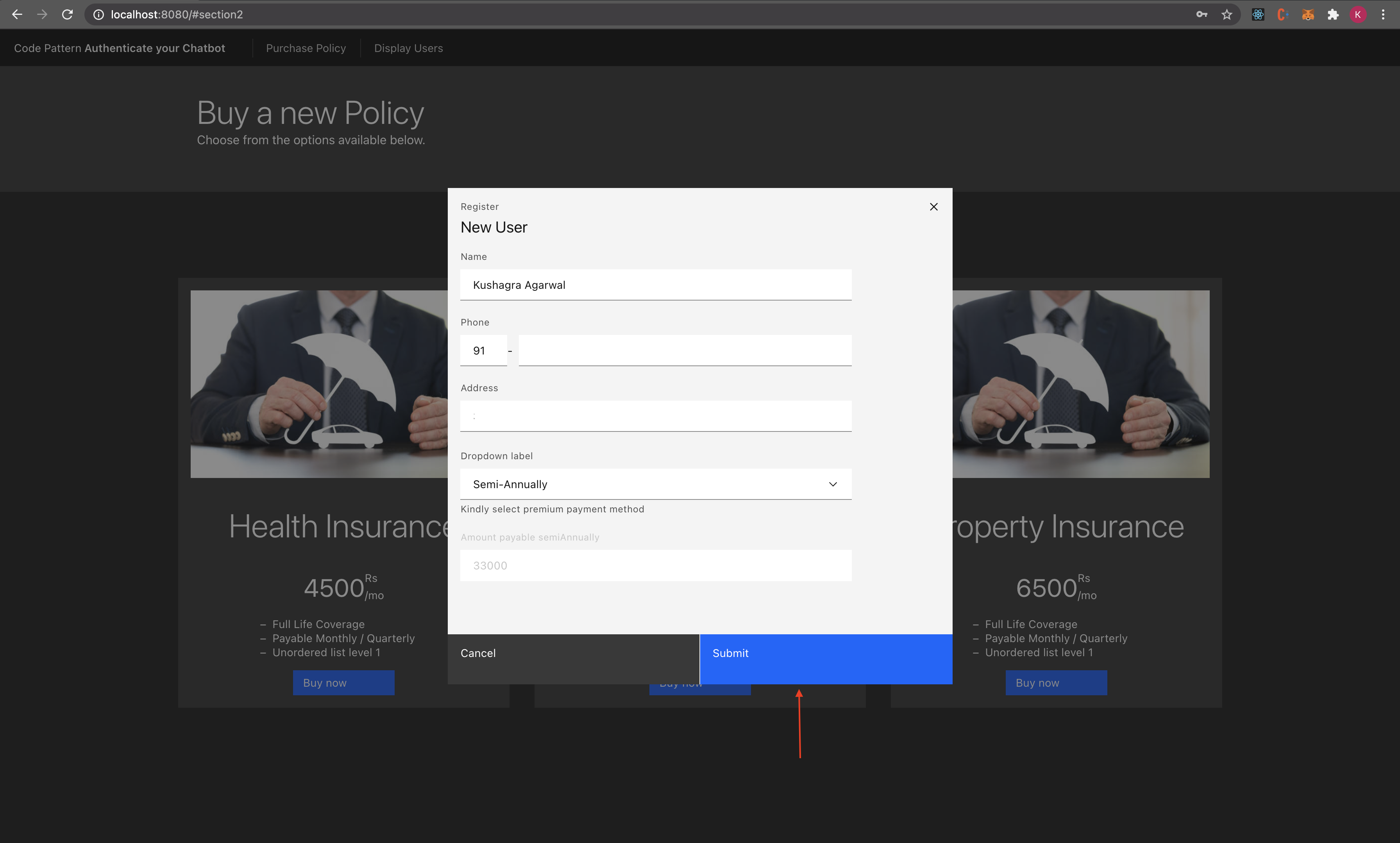Open the K profile avatar menu

point(1357,15)
